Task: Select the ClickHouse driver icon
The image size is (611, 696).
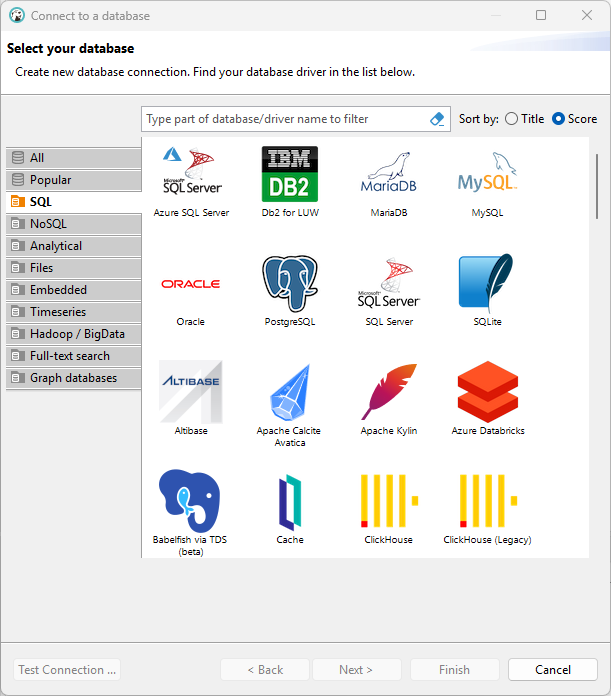Action: coord(389,501)
